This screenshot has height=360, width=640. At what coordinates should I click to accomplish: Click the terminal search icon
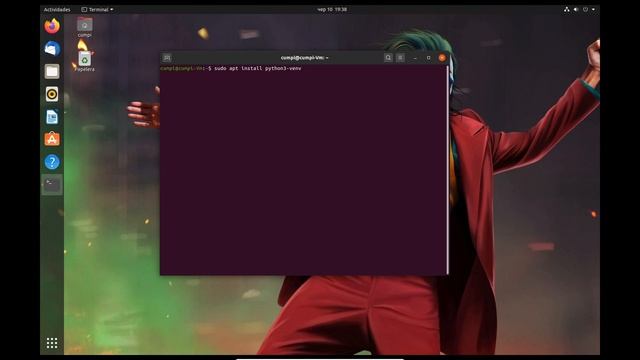388,58
